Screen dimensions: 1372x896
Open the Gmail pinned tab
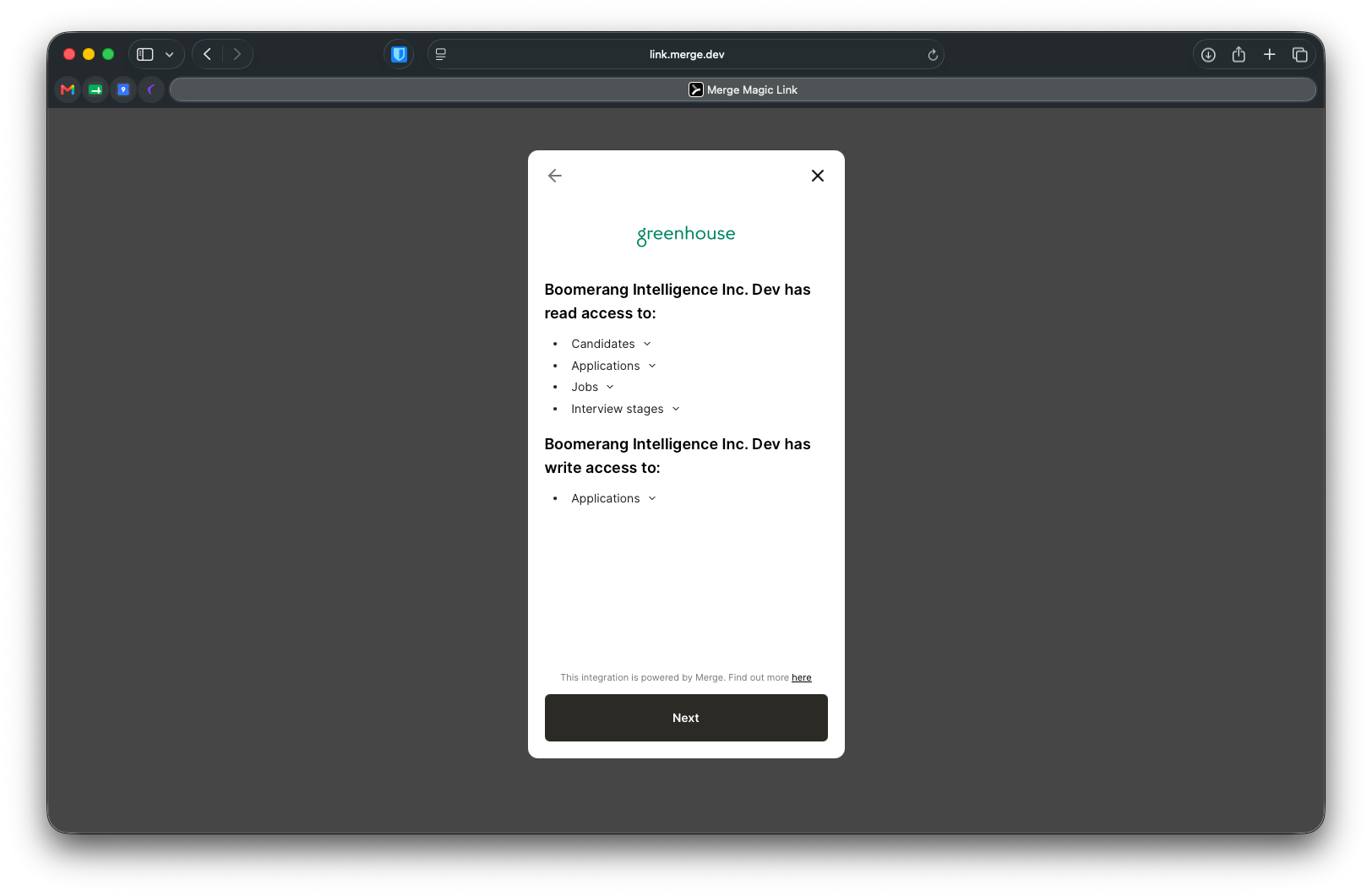click(x=68, y=90)
